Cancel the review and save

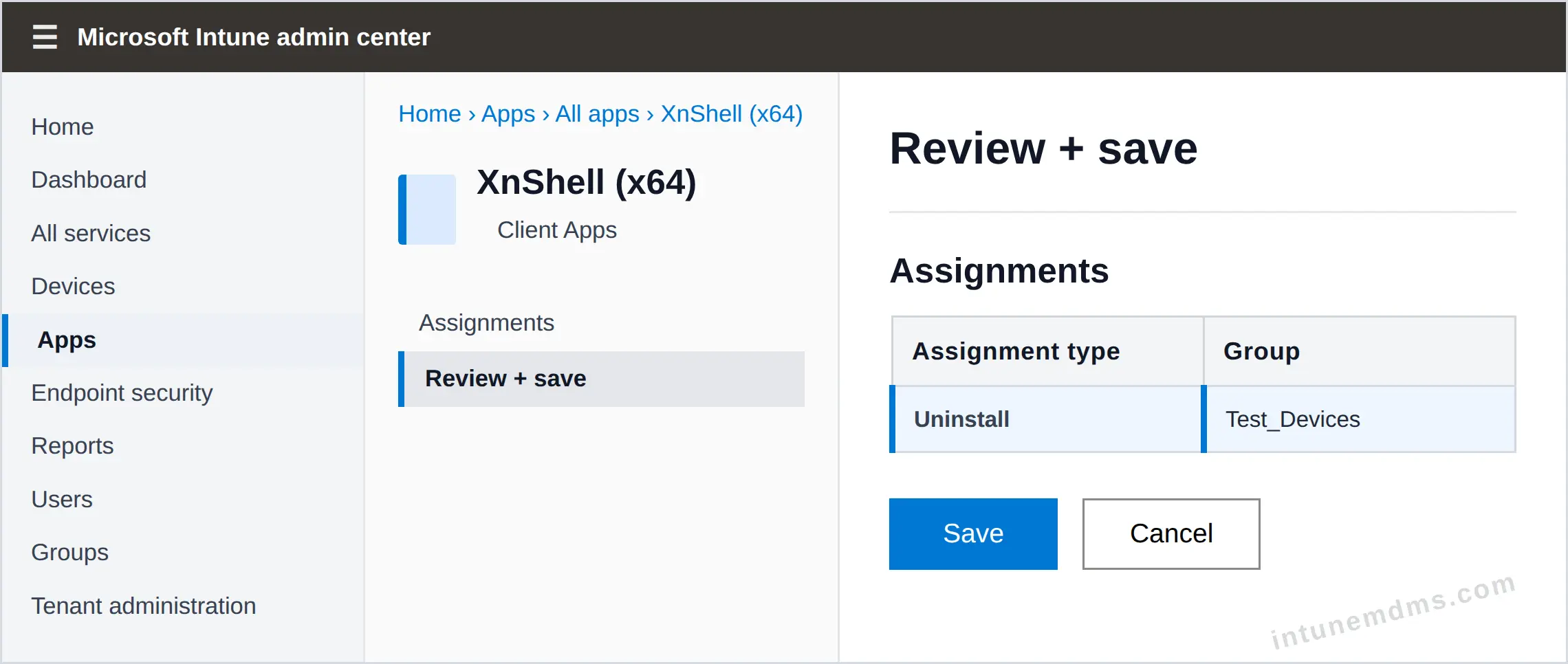click(x=1171, y=534)
